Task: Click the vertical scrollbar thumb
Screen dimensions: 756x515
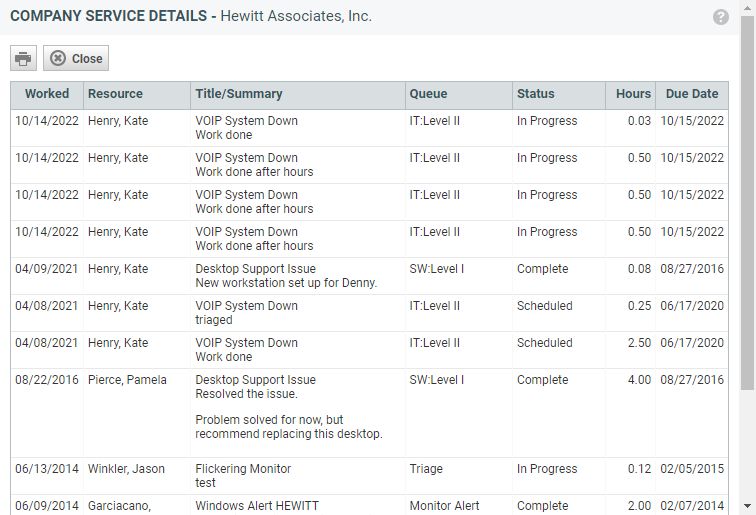Action: [x=747, y=203]
